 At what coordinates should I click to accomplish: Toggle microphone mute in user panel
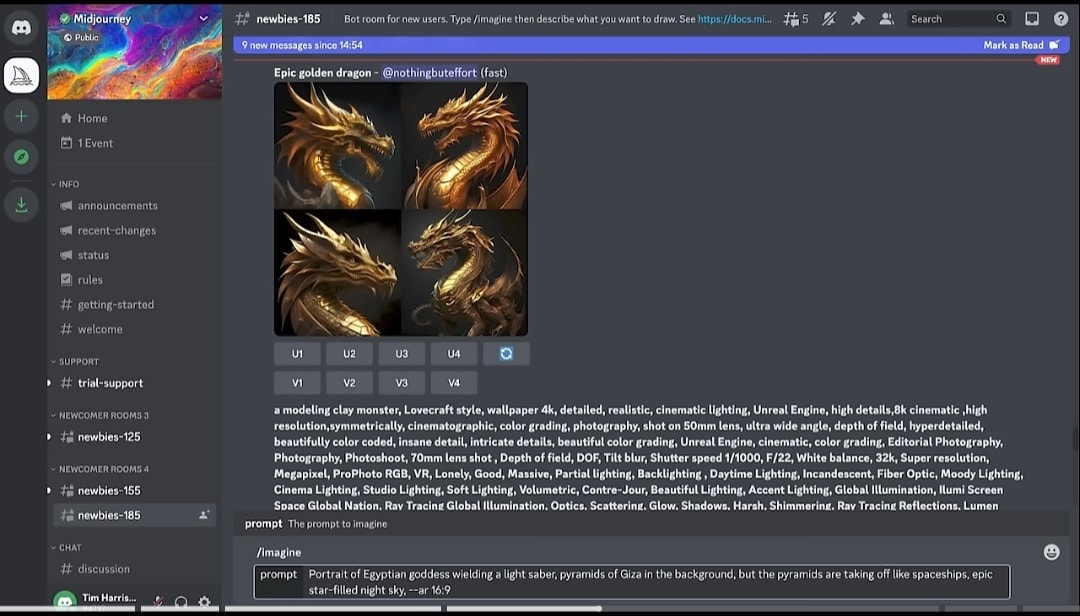(x=158, y=602)
